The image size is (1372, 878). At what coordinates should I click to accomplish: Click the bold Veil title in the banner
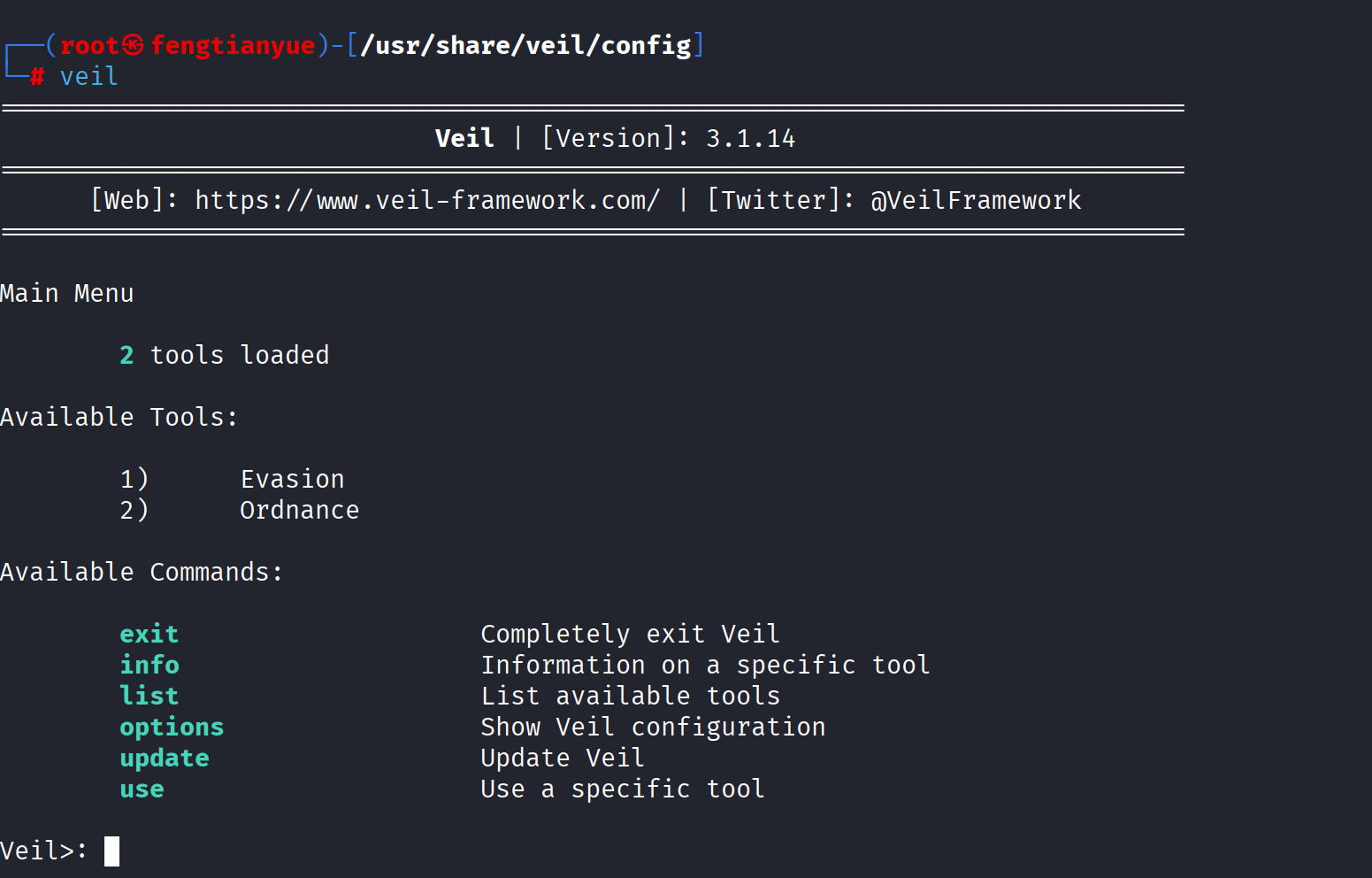464,138
